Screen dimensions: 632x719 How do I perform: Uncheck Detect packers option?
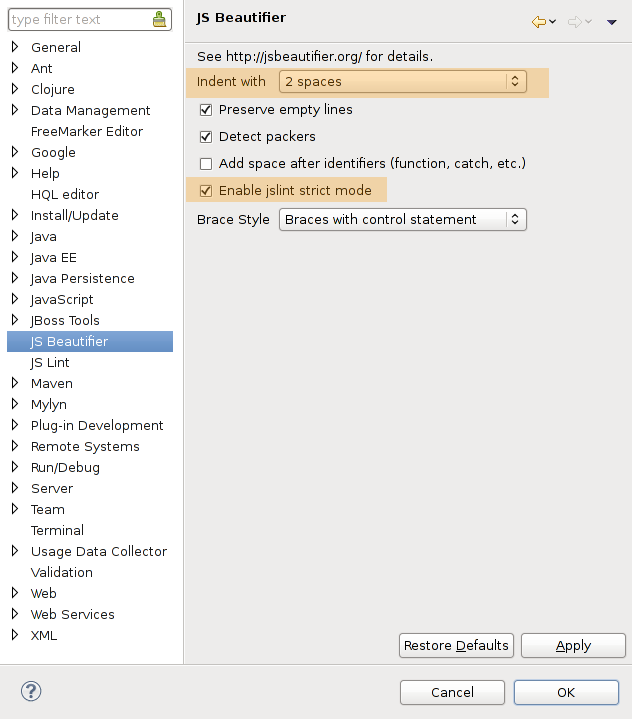[206, 136]
